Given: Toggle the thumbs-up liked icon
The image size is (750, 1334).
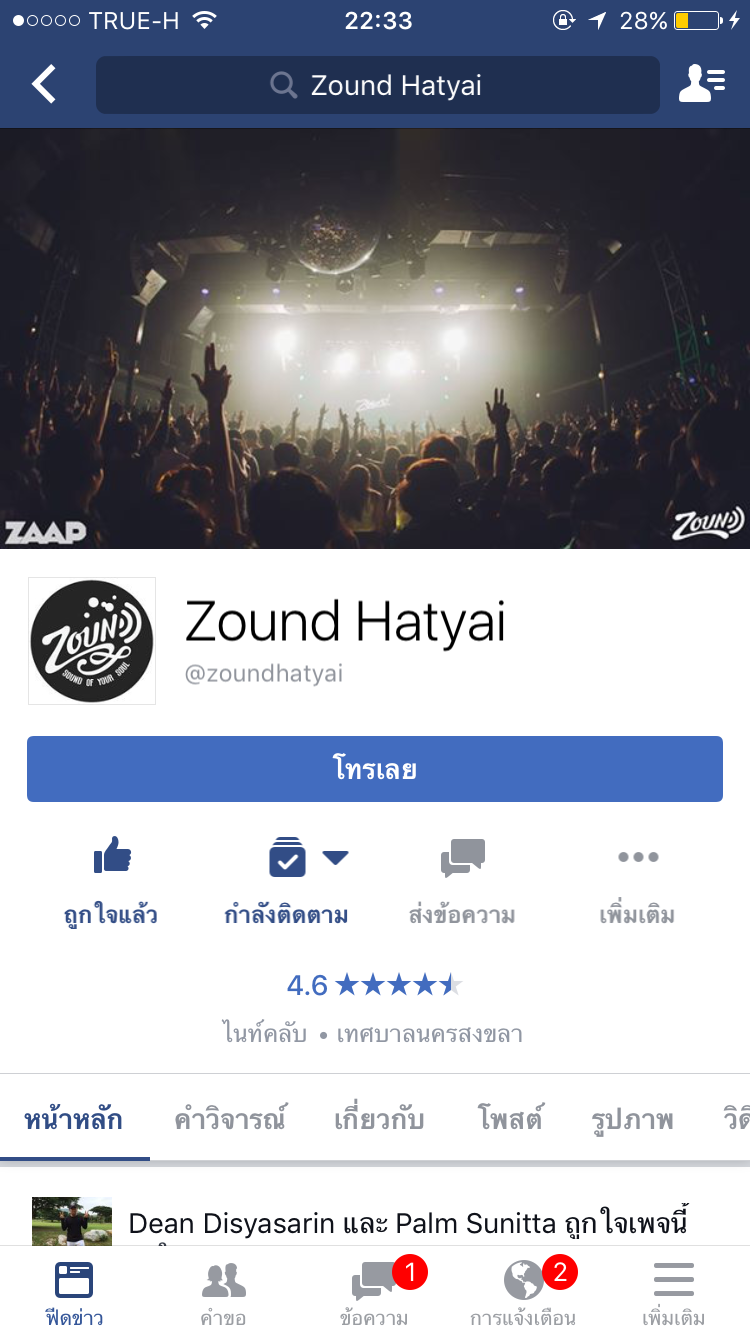Looking at the screenshot, I should pos(112,857).
